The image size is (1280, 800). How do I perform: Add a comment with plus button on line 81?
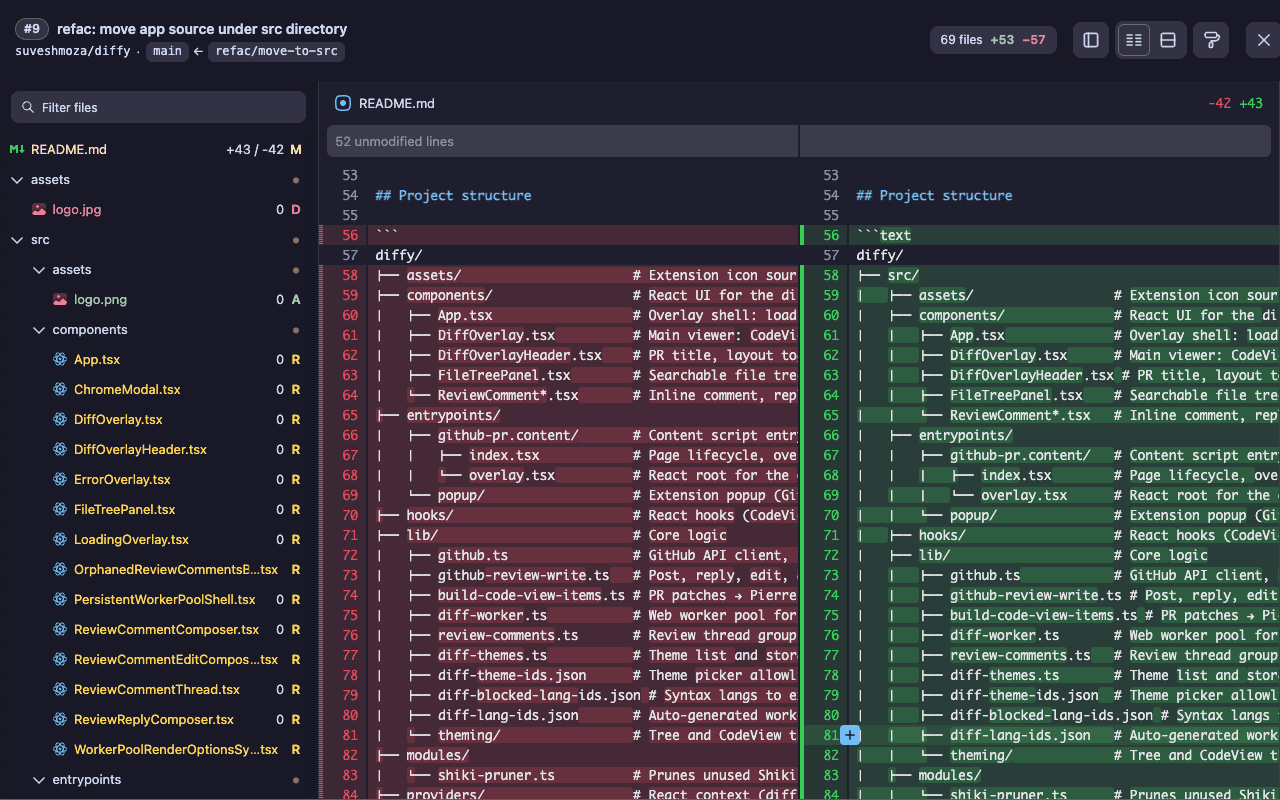pos(849,735)
